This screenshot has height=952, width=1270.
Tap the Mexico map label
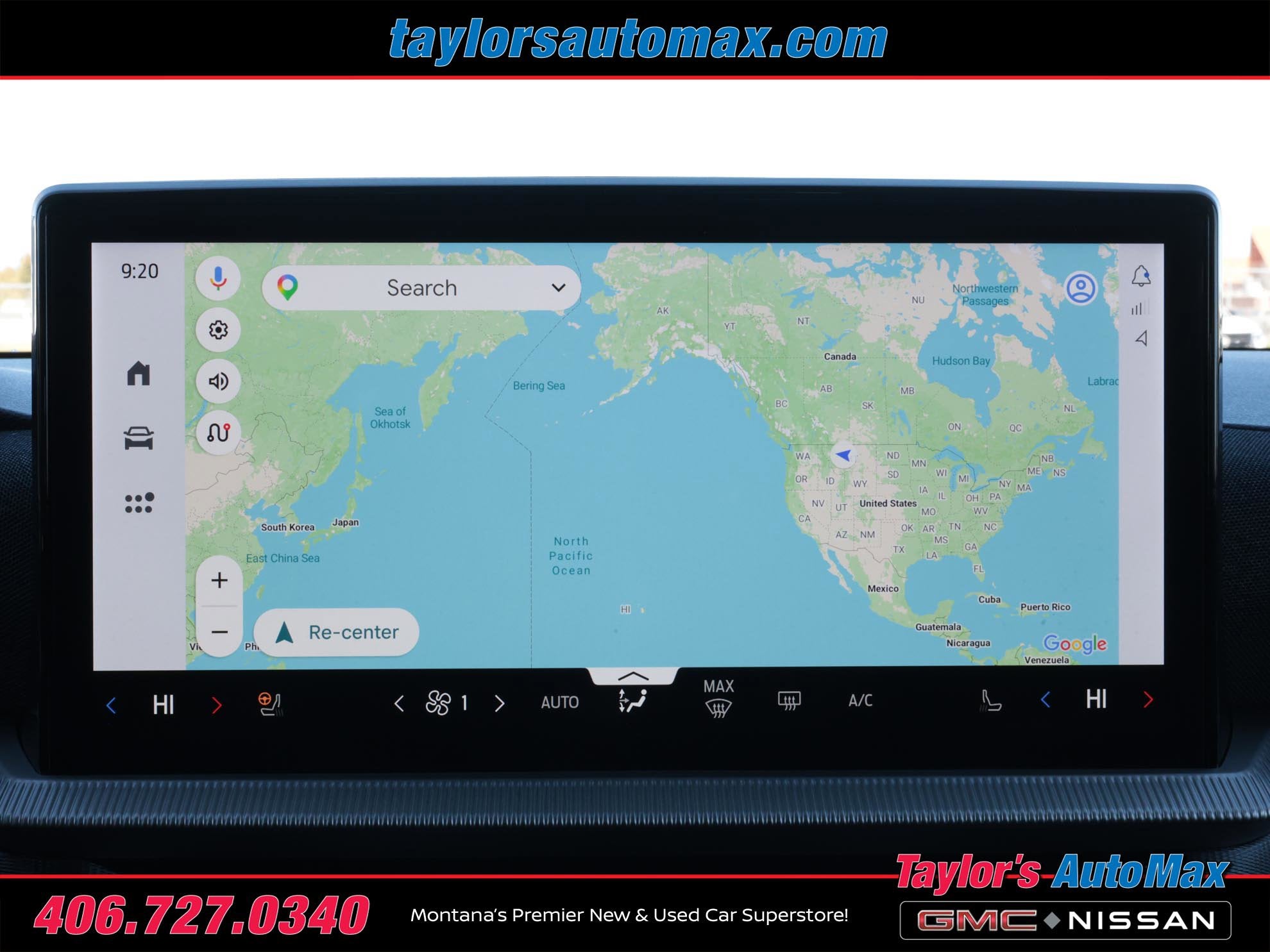click(x=883, y=589)
